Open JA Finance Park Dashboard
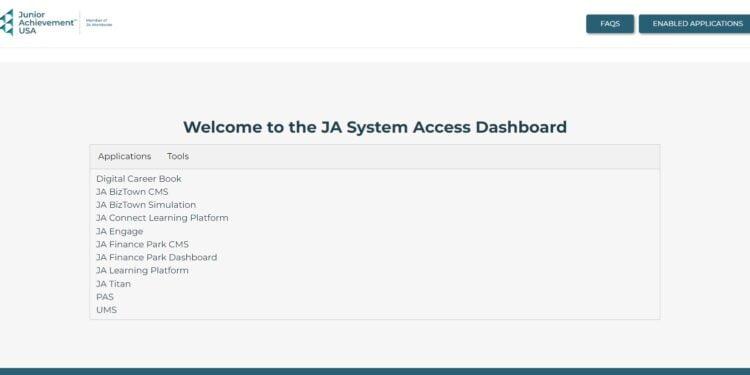The width and height of the screenshot is (750, 375). [x=156, y=257]
